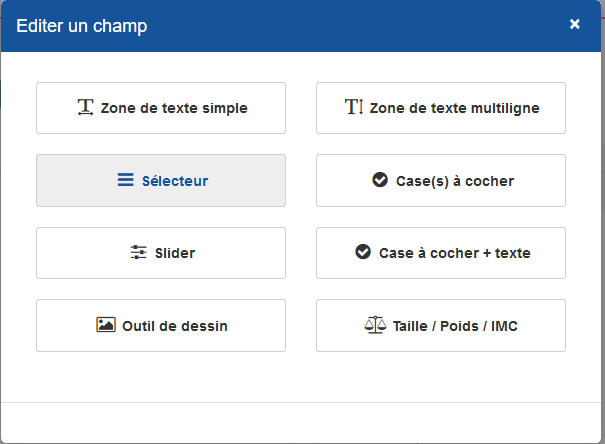Click the empty footer area of the dialog
The width and height of the screenshot is (605, 444).
tap(301, 423)
